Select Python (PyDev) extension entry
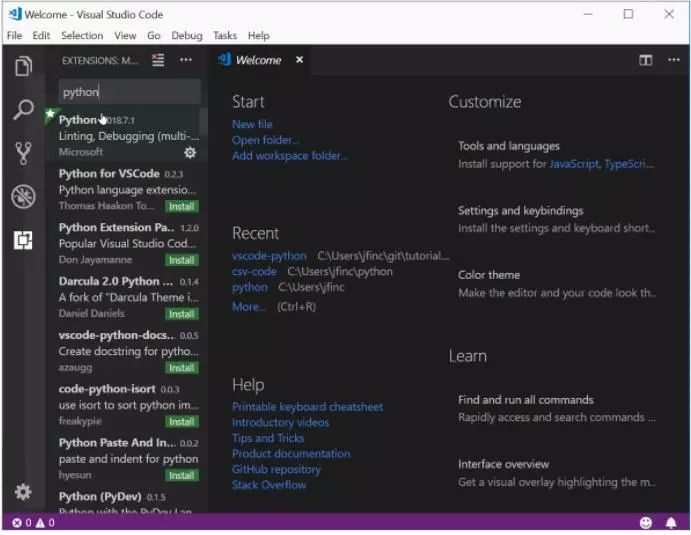This screenshot has width=691, height=535. 126,501
